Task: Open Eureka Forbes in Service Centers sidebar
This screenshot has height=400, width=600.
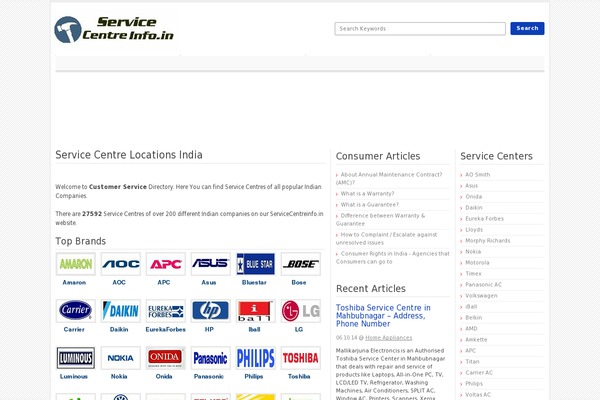Action: tap(484, 219)
